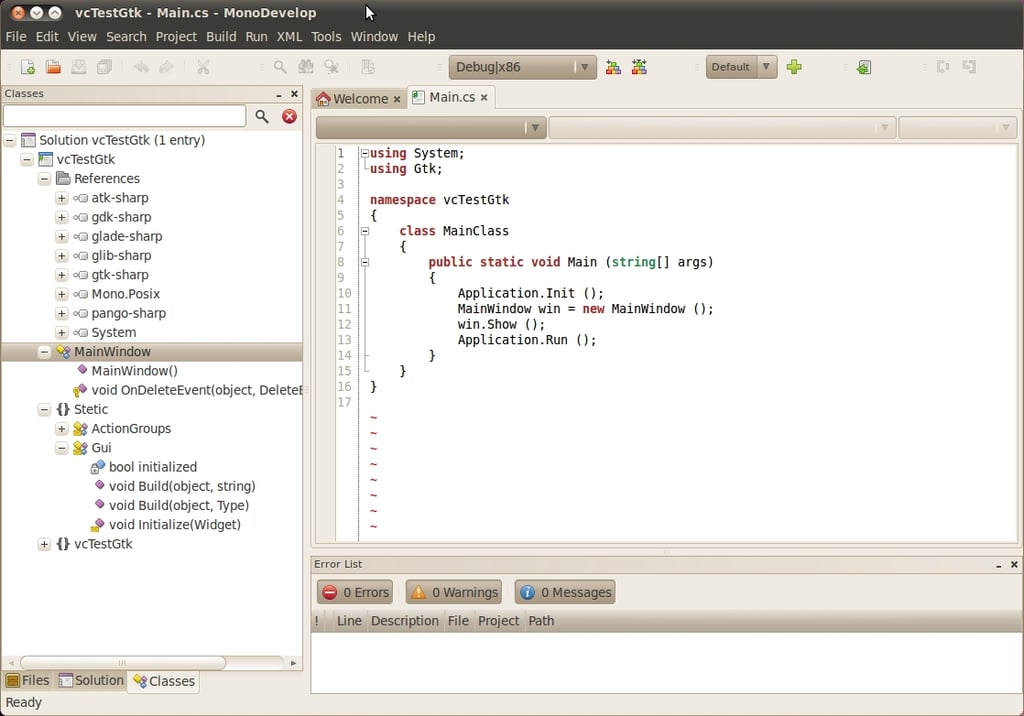
Task: Close the Main.cs tab
Action: pyautogui.click(x=484, y=97)
